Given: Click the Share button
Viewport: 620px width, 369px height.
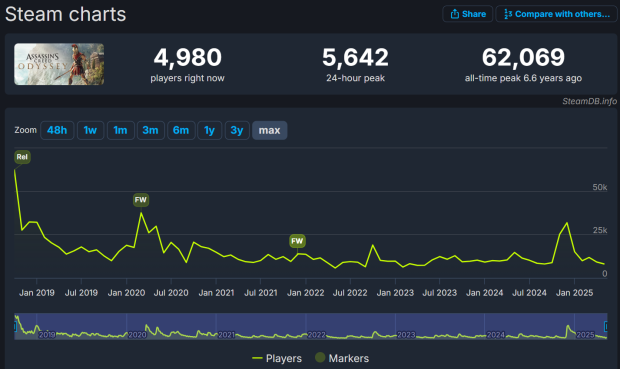Looking at the screenshot, I should click(x=467, y=14).
